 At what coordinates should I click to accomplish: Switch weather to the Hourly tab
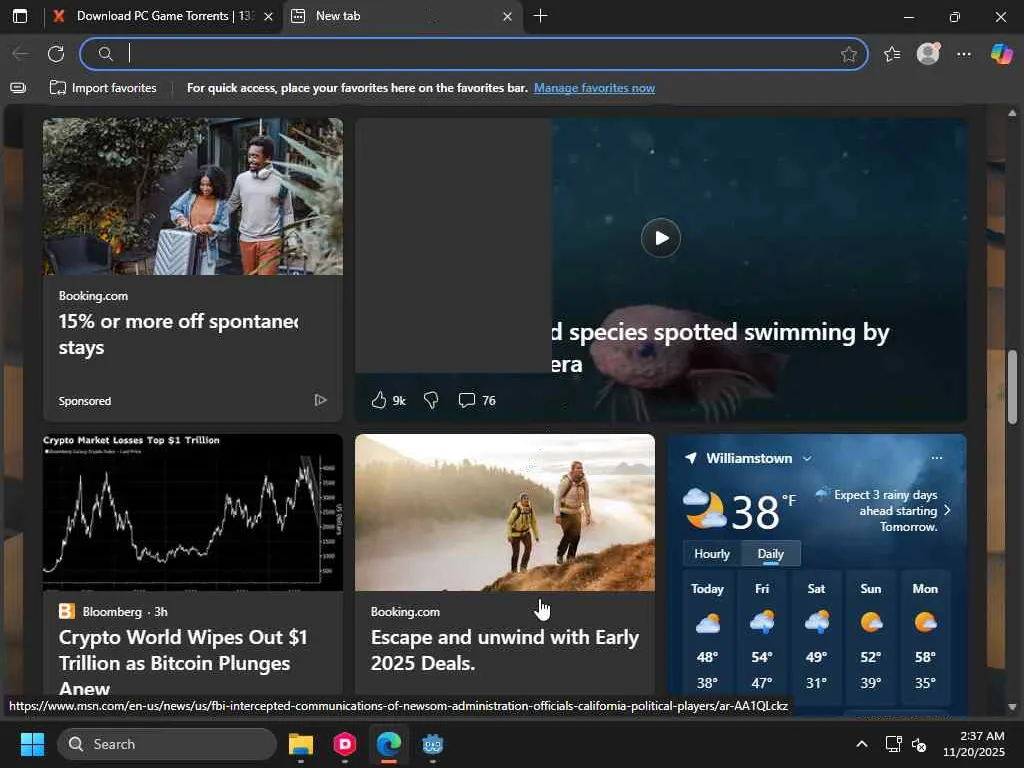tap(712, 554)
